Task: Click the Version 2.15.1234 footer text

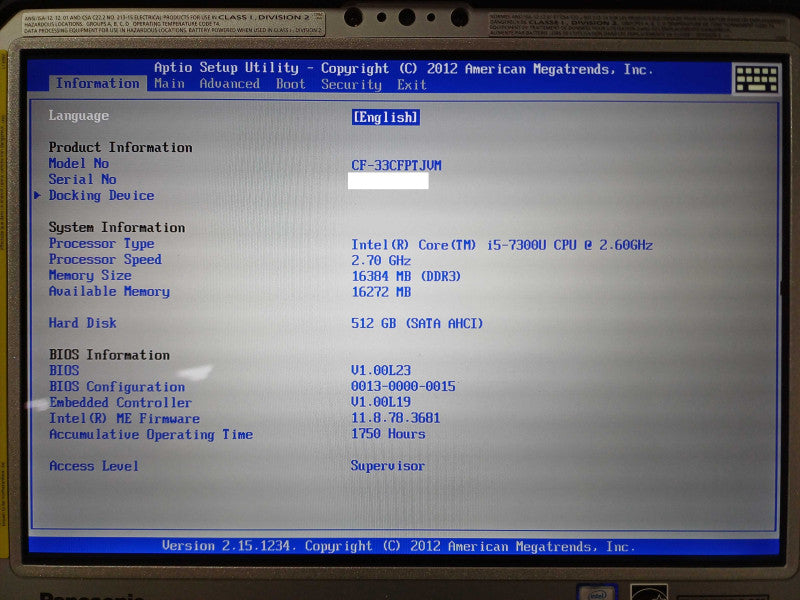Action: pos(399,546)
